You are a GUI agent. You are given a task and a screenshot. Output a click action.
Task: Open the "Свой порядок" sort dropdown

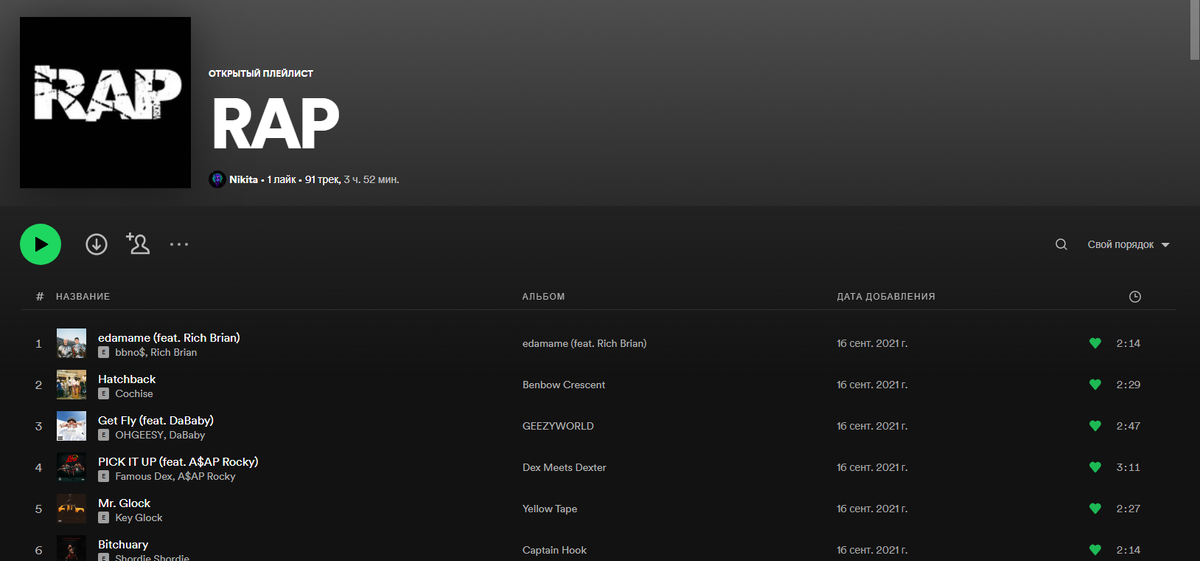click(x=1128, y=245)
